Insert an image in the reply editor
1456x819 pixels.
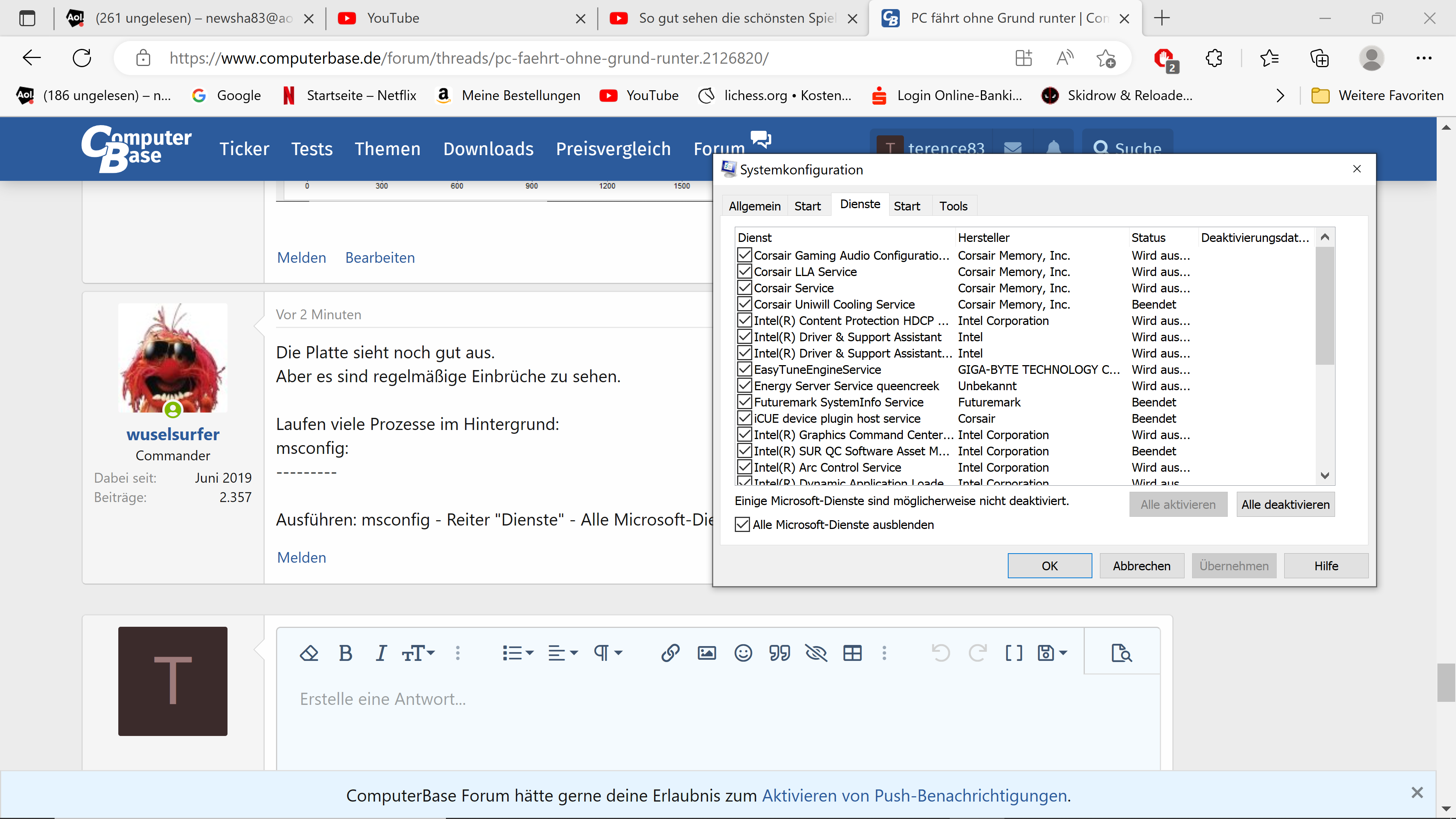click(706, 653)
